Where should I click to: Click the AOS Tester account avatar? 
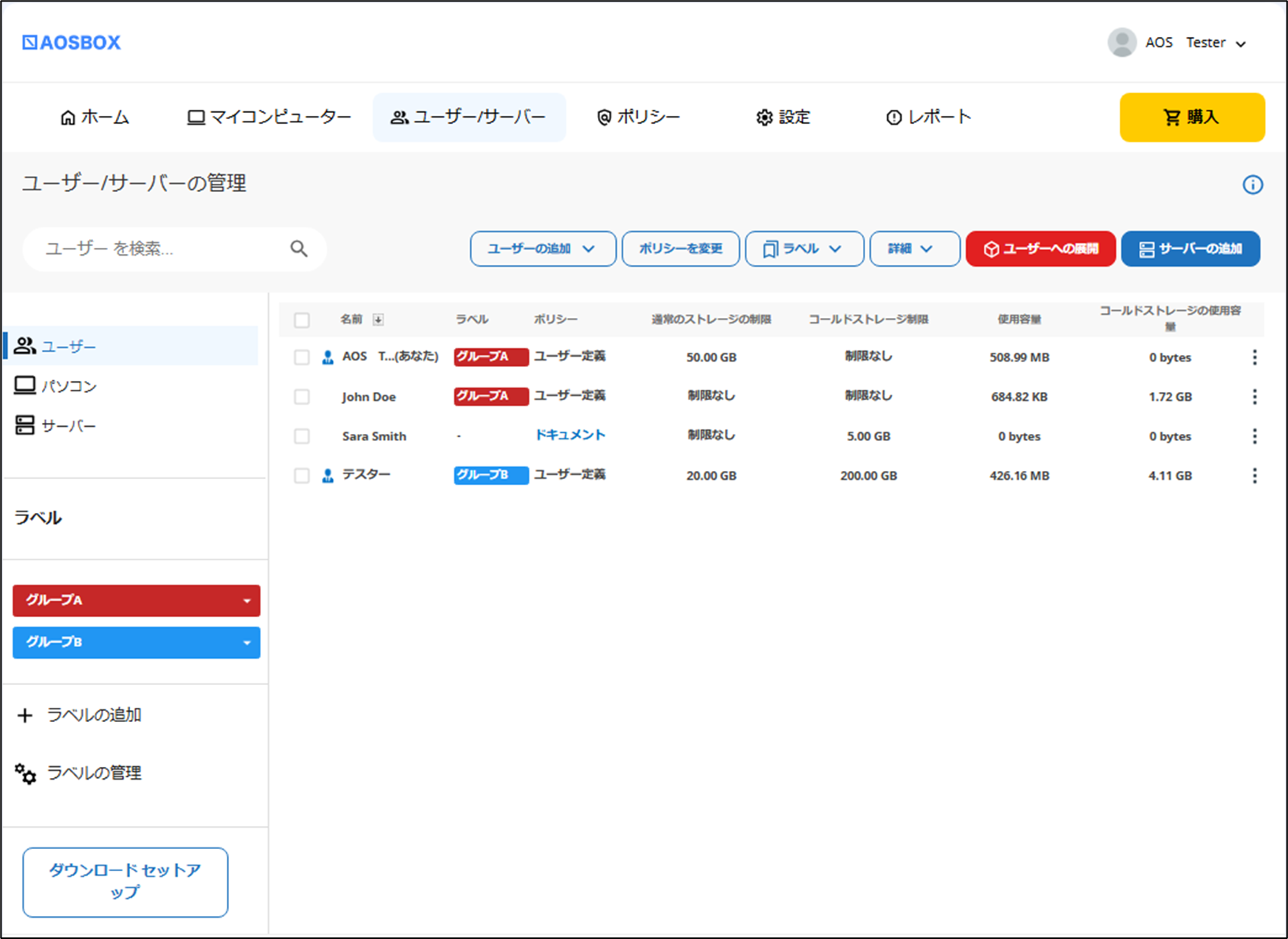tap(1122, 43)
